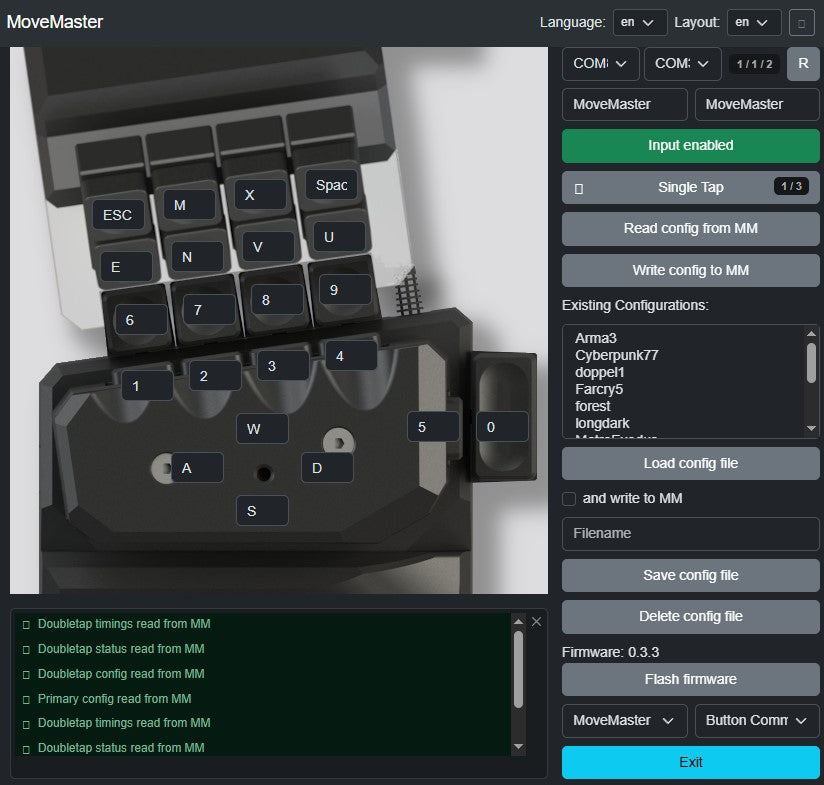Image resolution: width=824 pixels, height=785 pixels.
Task: Check the 'and write to MM' checkbox
Action: click(x=569, y=499)
